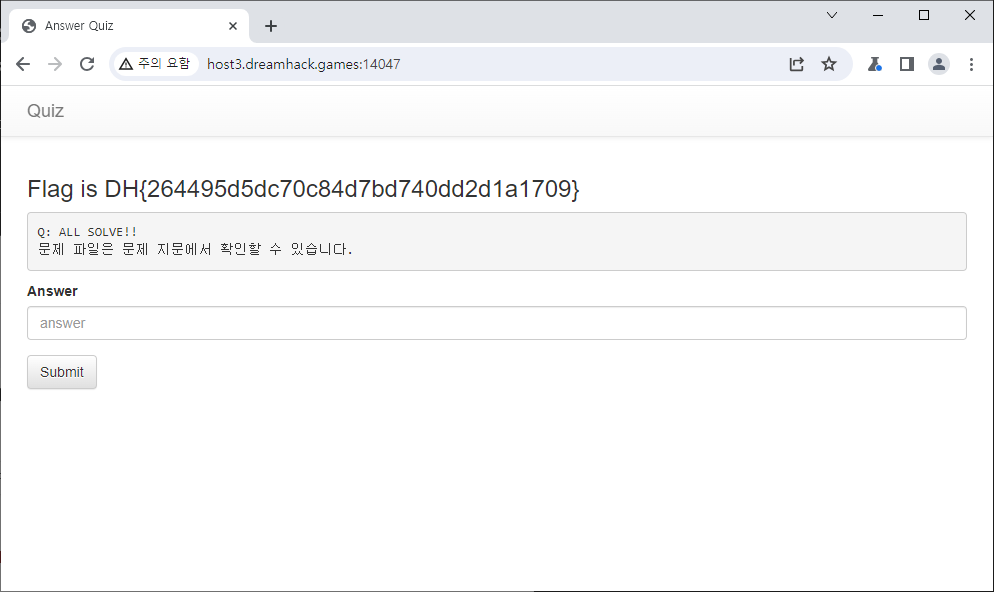Reload the current page
This screenshot has height=592, width=994.
click(x=87, y=64)
